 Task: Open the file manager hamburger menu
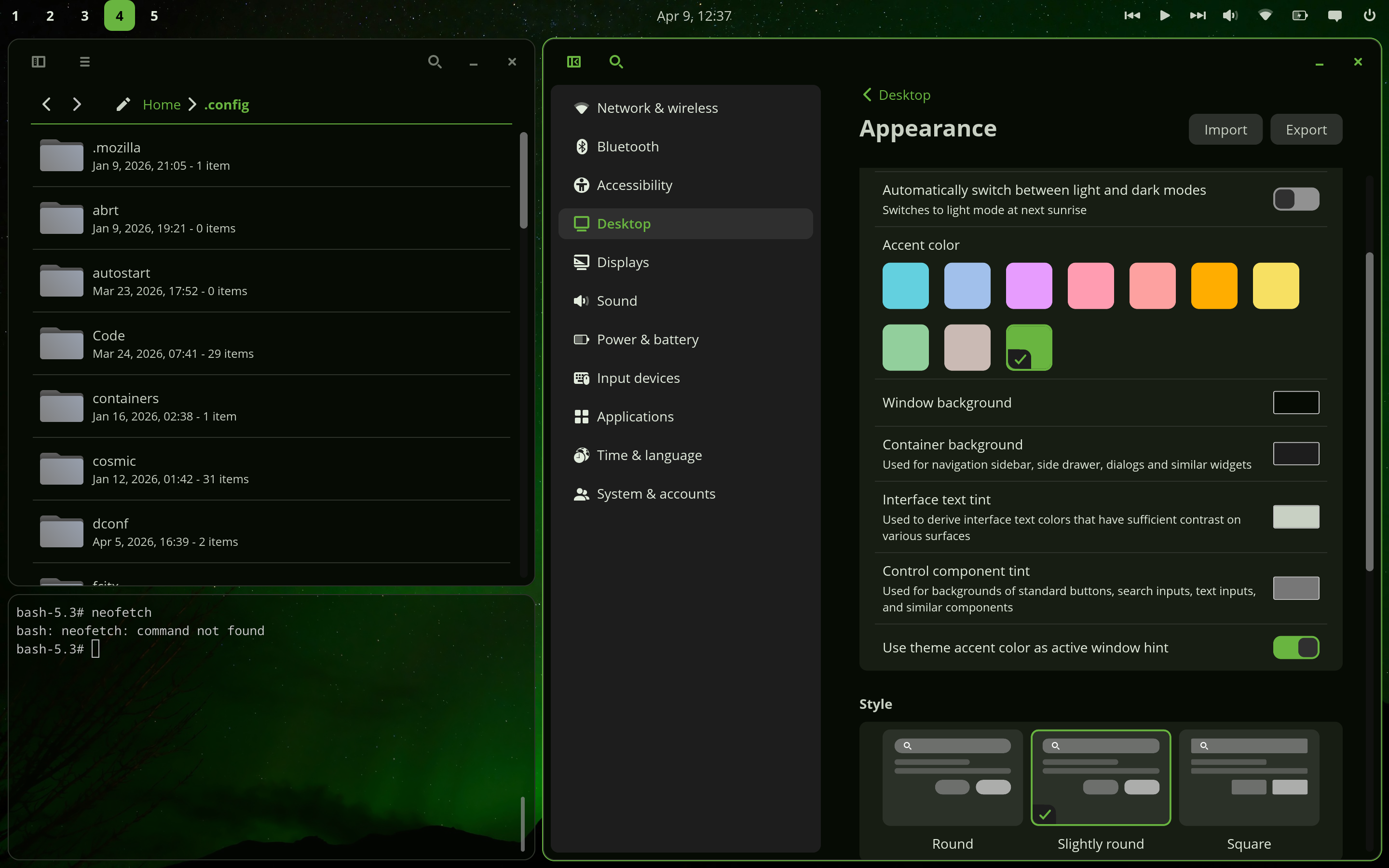click(84, 61)
